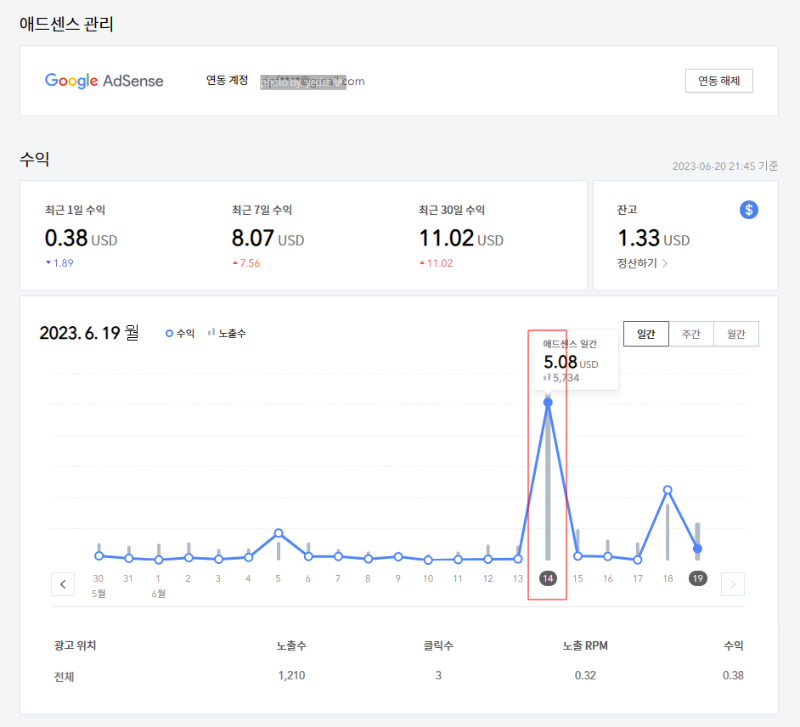Click the Google AdSense logo

pyautogui.click(x=104, y=81)
